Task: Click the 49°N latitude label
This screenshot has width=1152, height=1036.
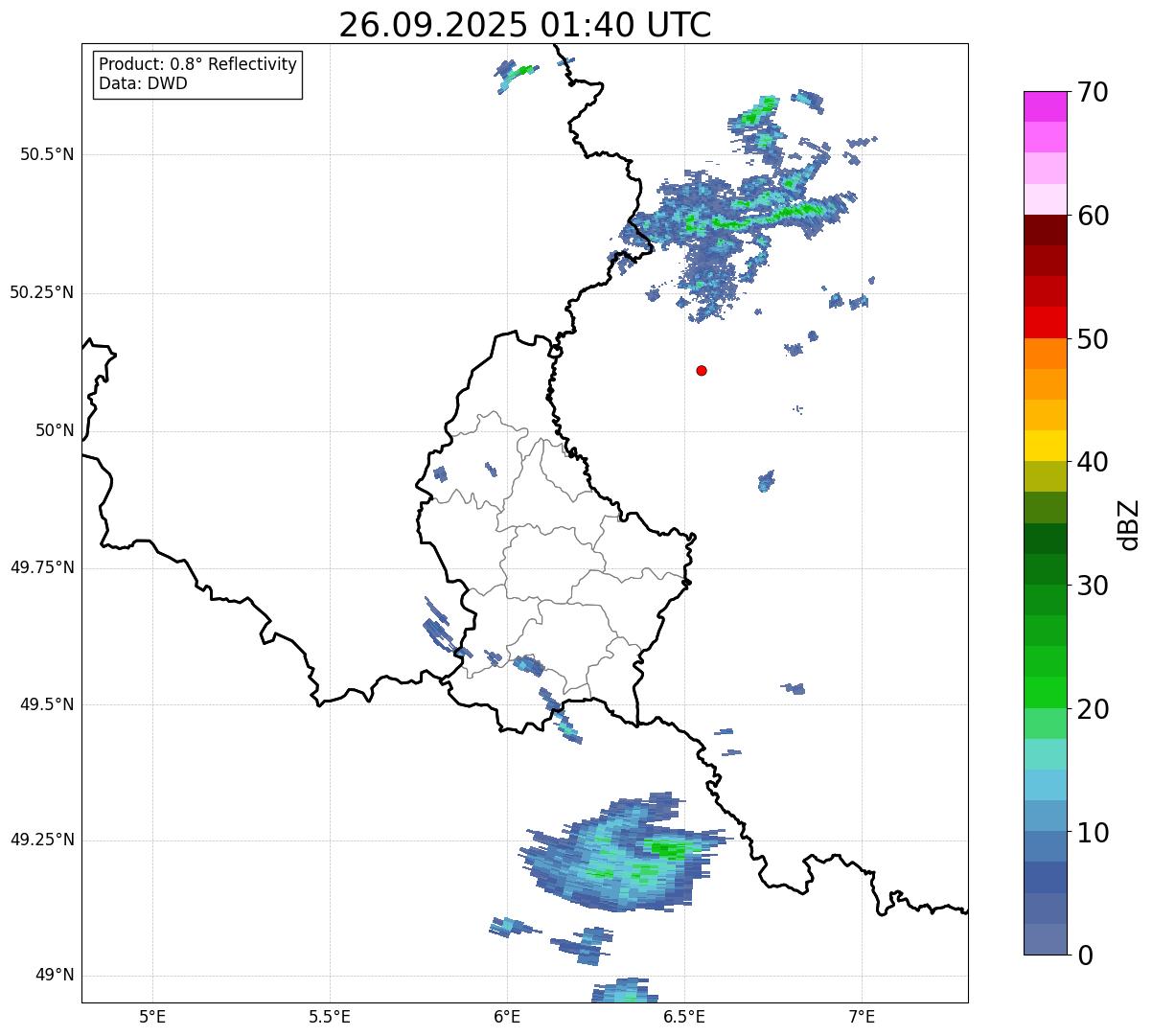Action: [x=55, y=975]
